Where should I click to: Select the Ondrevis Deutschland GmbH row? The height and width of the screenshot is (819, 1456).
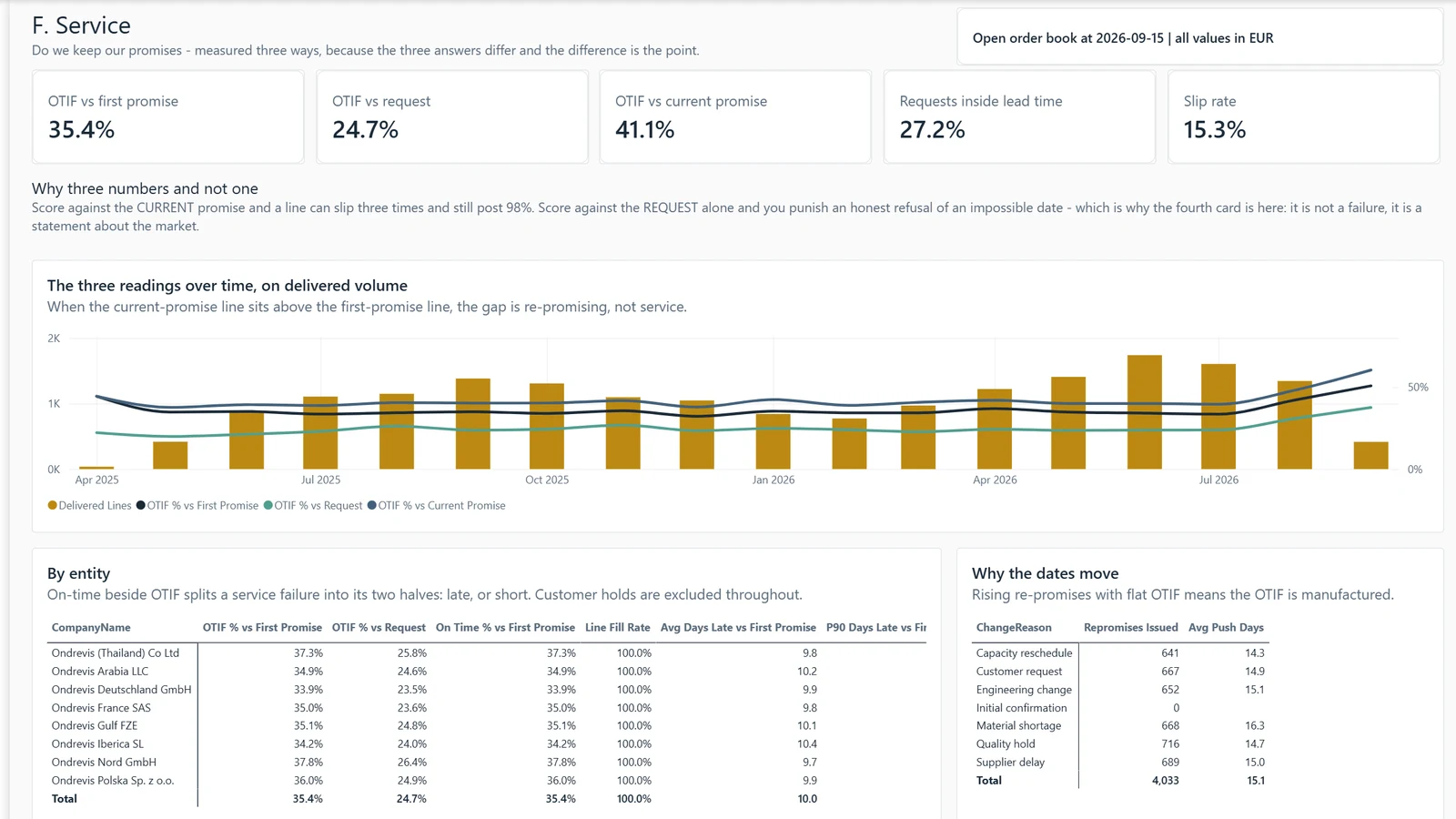coord(486,690)
